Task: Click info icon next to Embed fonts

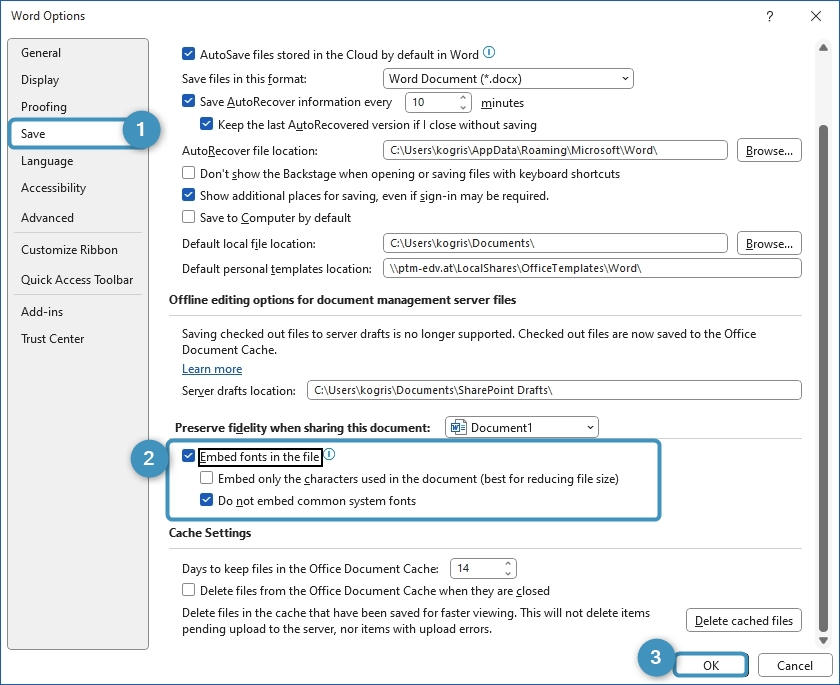Action: coord(329,455)
